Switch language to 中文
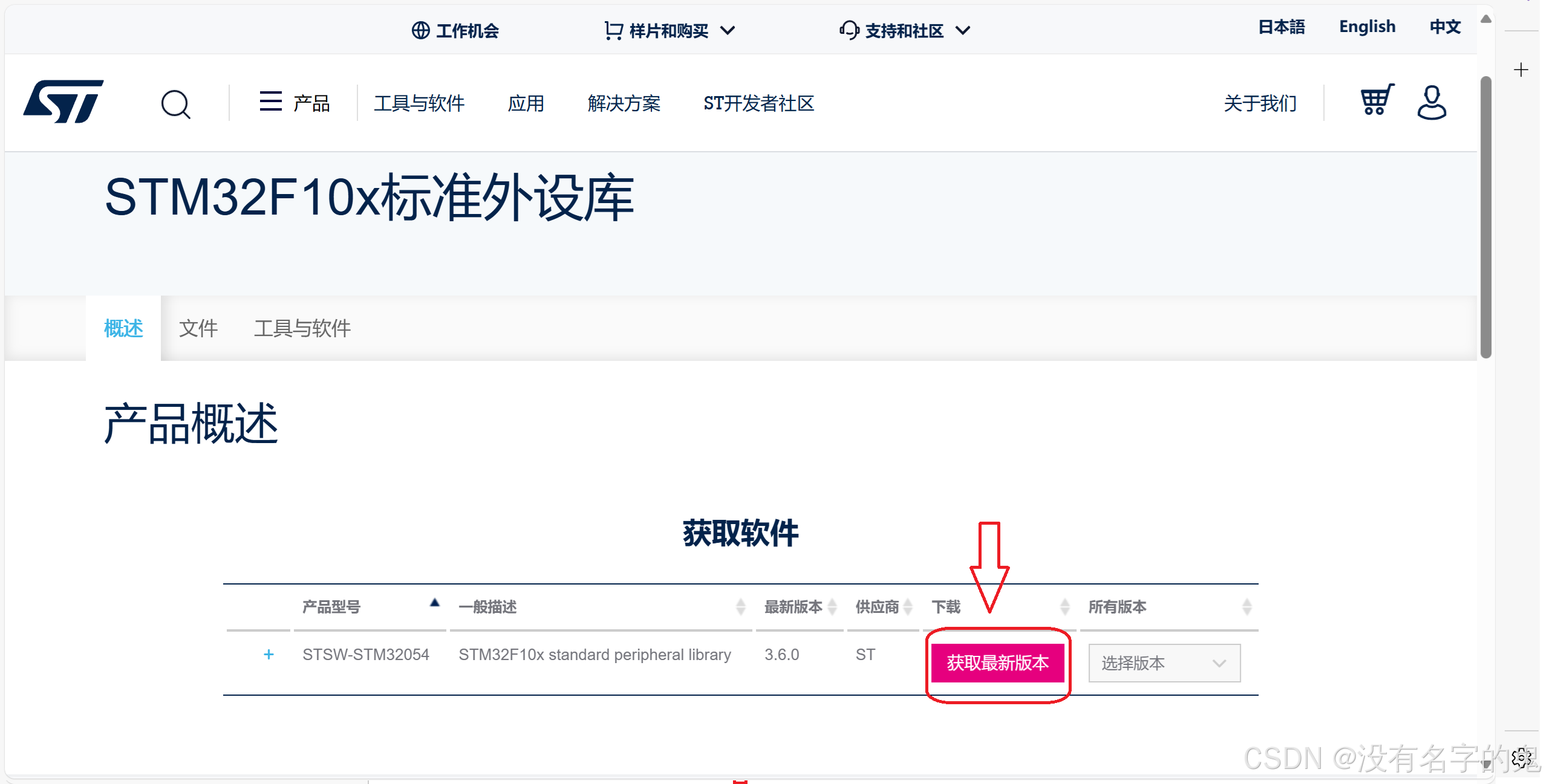This screenshot has width=1544, height=784. (x=1445, y=27)
